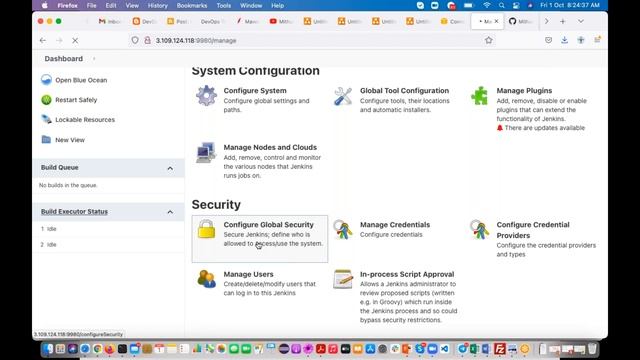Click the Open Blue Ocean link text

tap(81, 80)
